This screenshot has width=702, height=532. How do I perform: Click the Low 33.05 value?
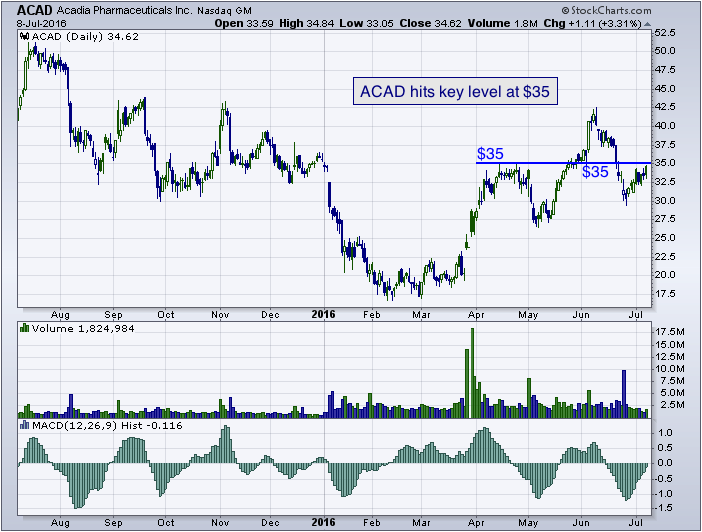[366, 23]
